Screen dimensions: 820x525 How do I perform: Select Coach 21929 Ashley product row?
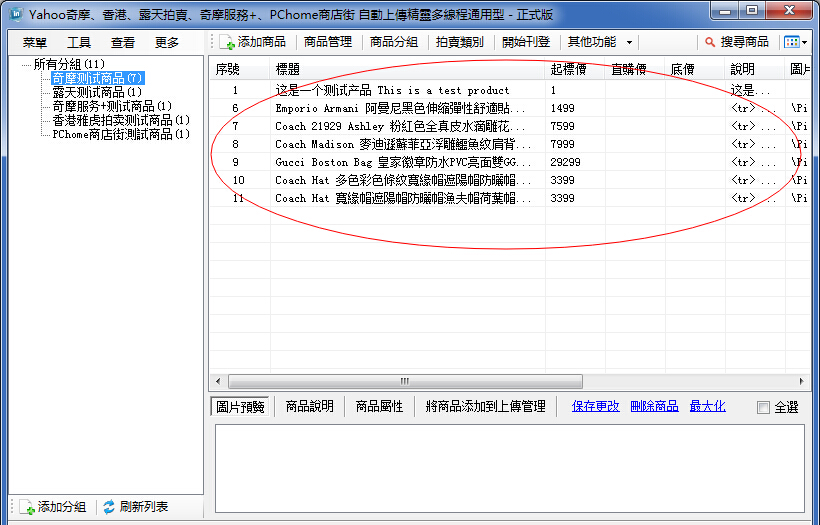(x=510, y=126)
